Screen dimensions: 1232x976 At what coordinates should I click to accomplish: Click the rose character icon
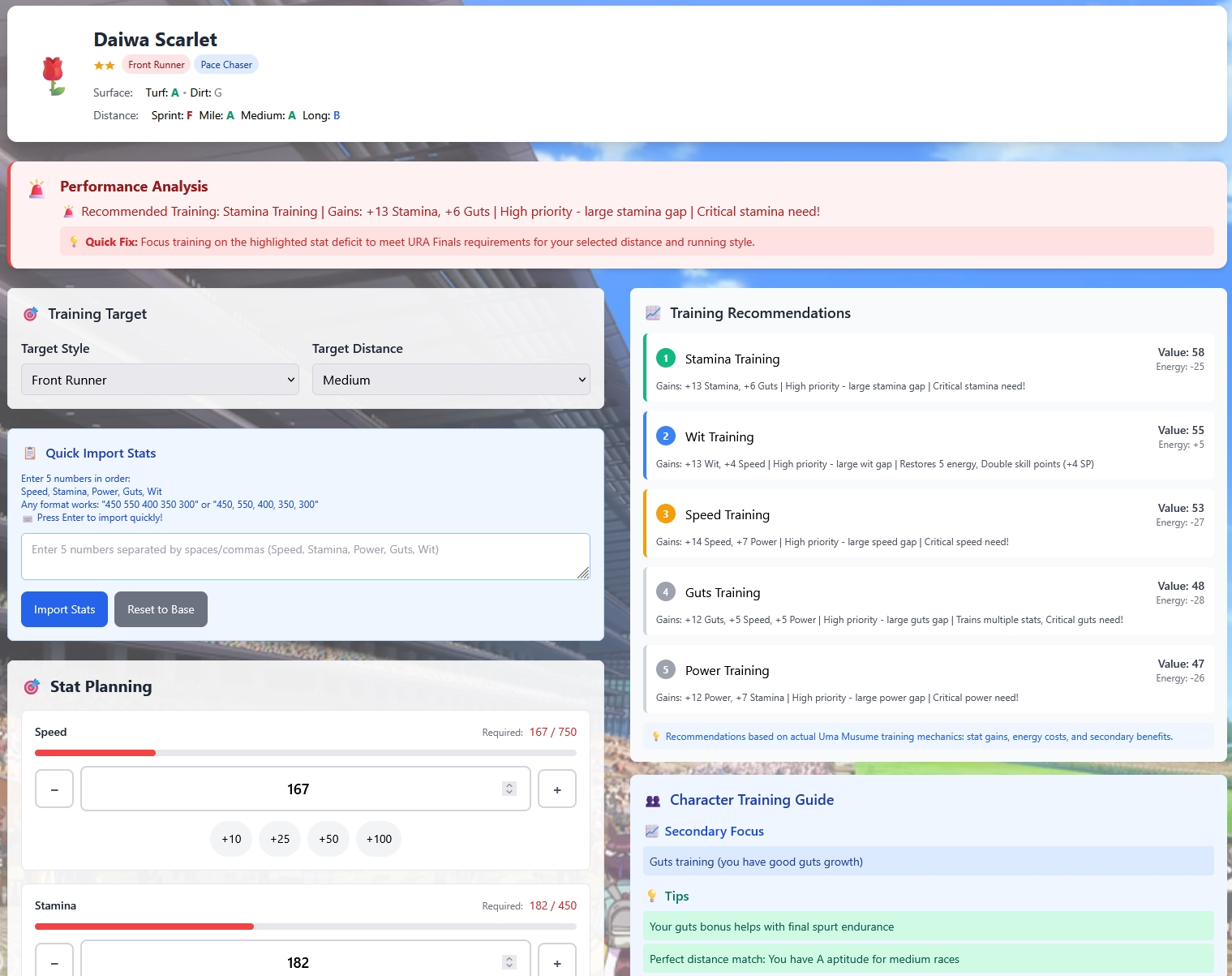tap(54, 76)
